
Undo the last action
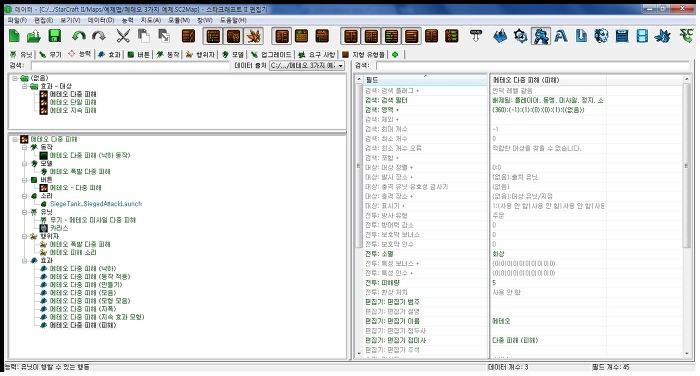79,36
